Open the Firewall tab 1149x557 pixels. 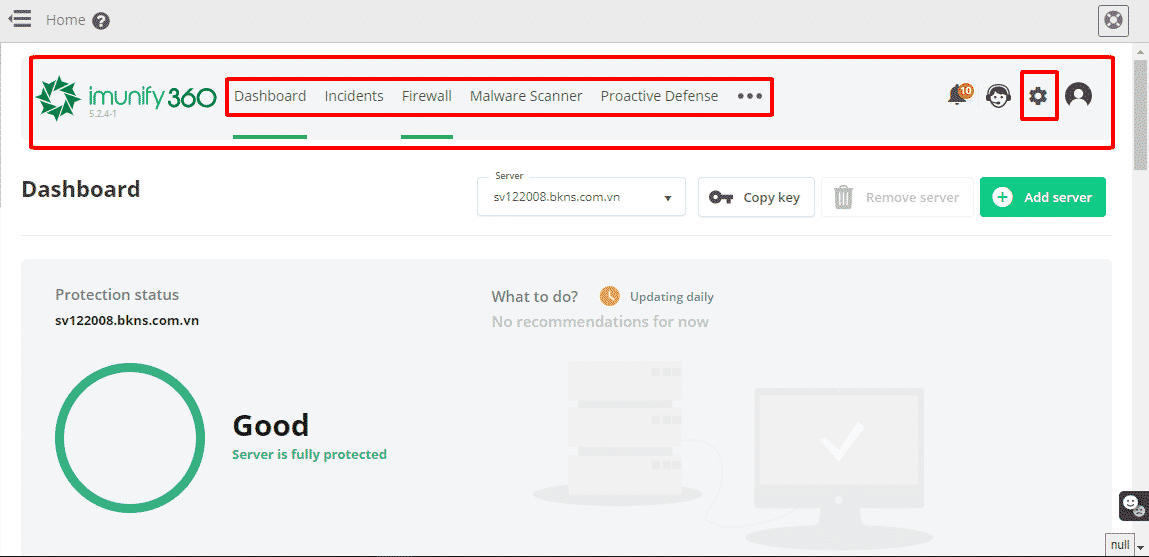427,97
